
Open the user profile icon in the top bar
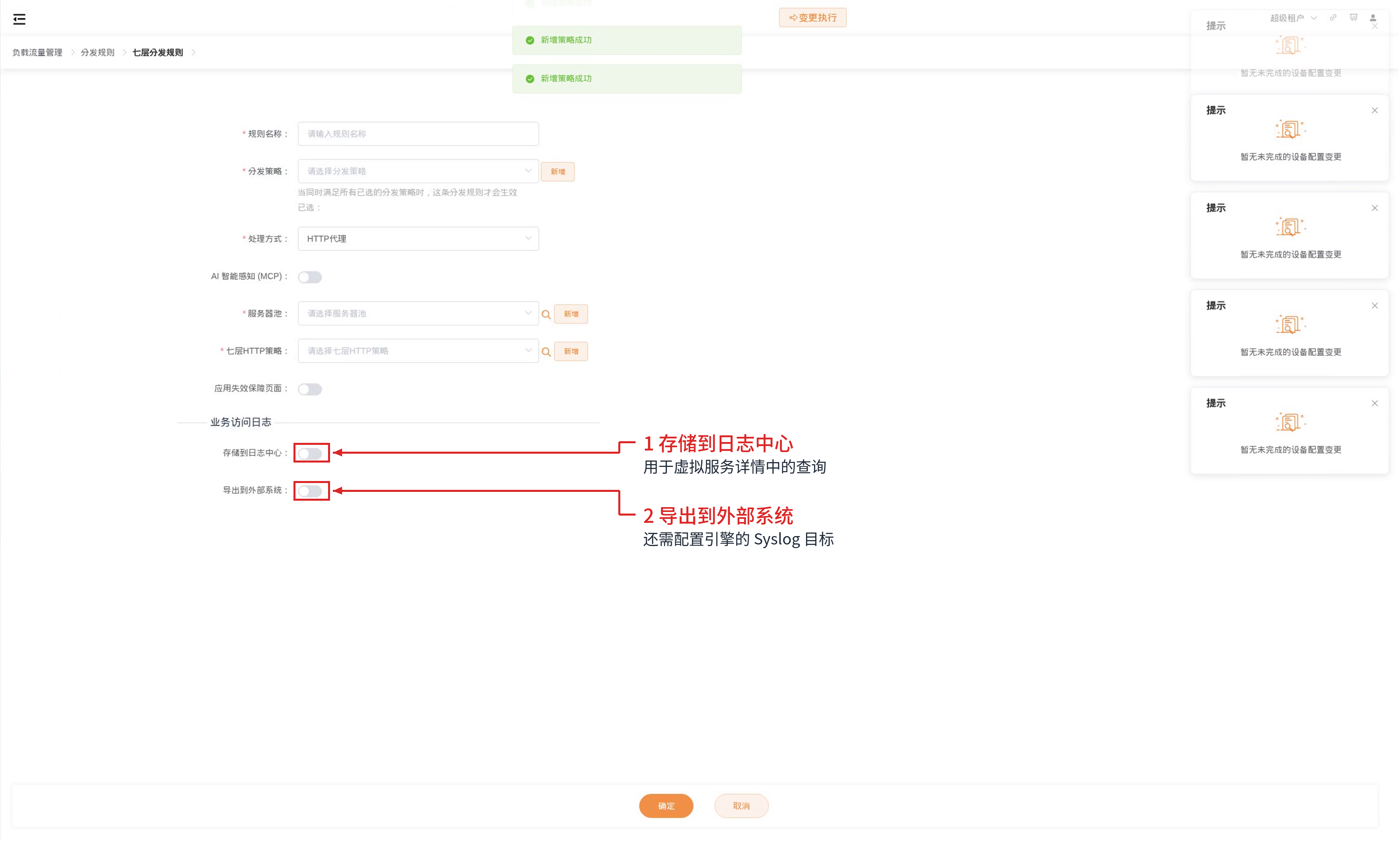1372,18
